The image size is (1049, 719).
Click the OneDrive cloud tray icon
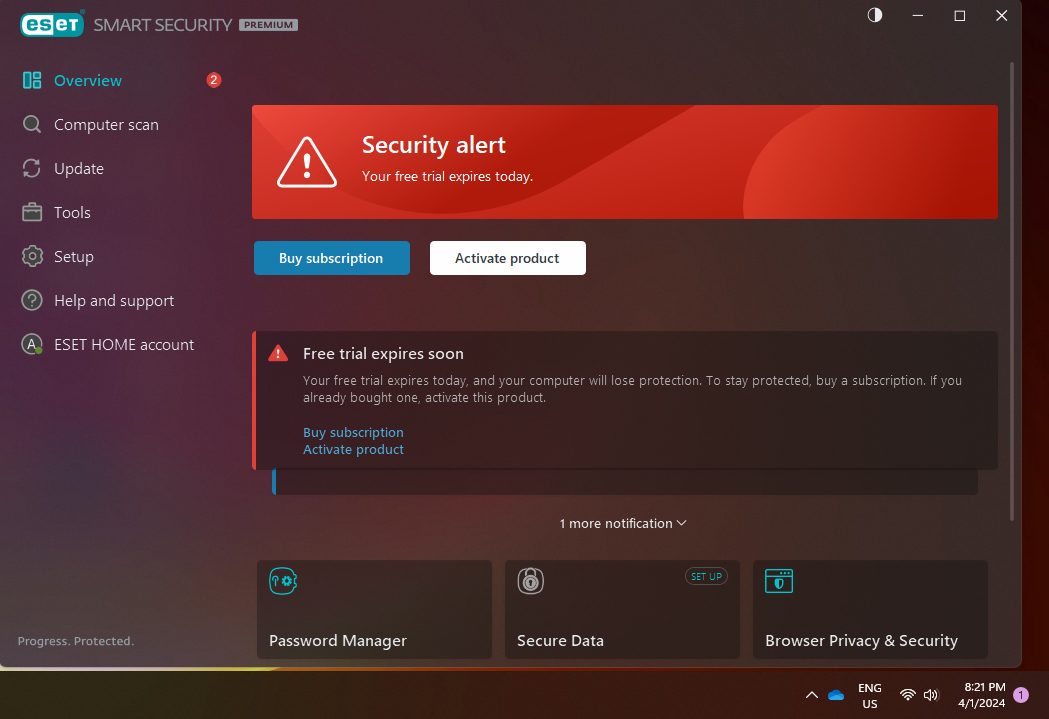click(x=836, y=695)
